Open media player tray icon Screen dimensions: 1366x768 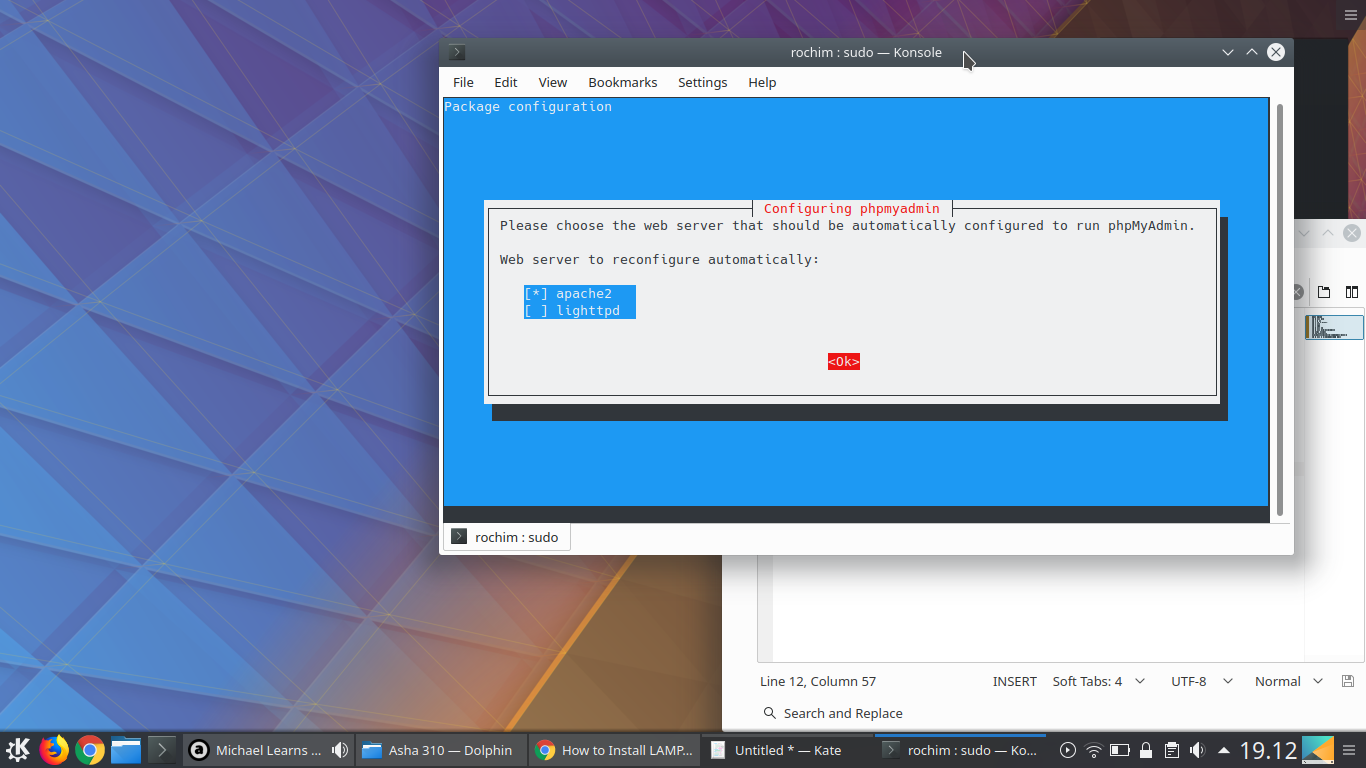pos(1068,750)
